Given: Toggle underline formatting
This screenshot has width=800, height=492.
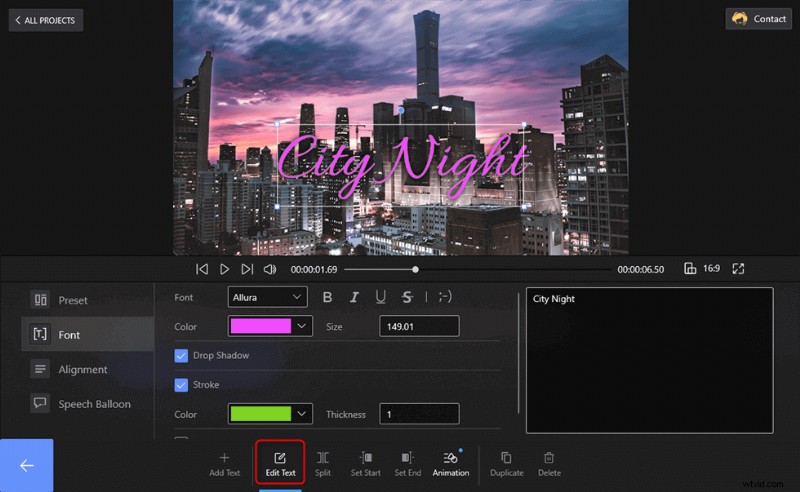Looking at the screenshot, I should (381, 297).
